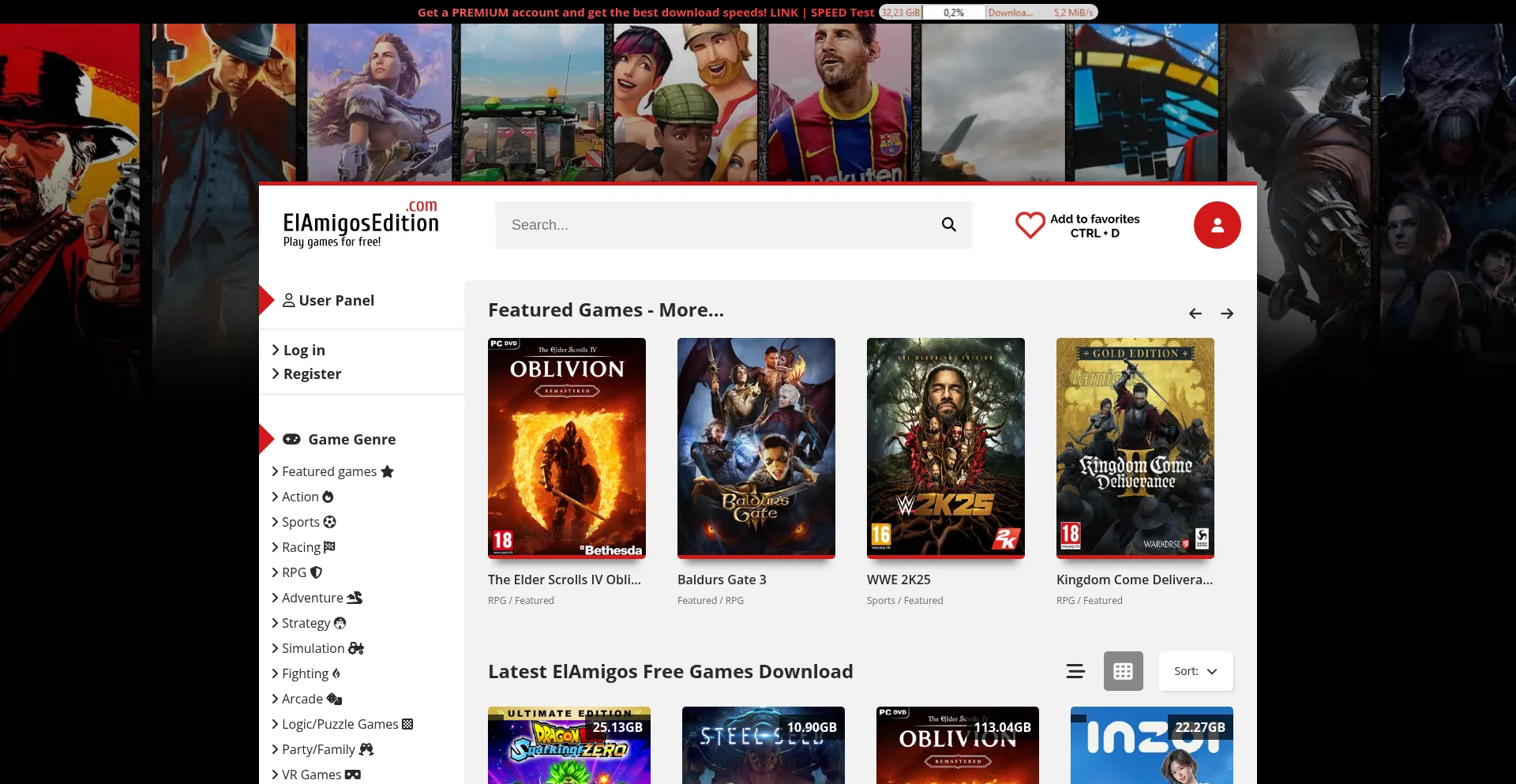The height and width of the screenshot is (784, 1516).
Task: Open the Sort dropdown
Action: coord(1195,671)
